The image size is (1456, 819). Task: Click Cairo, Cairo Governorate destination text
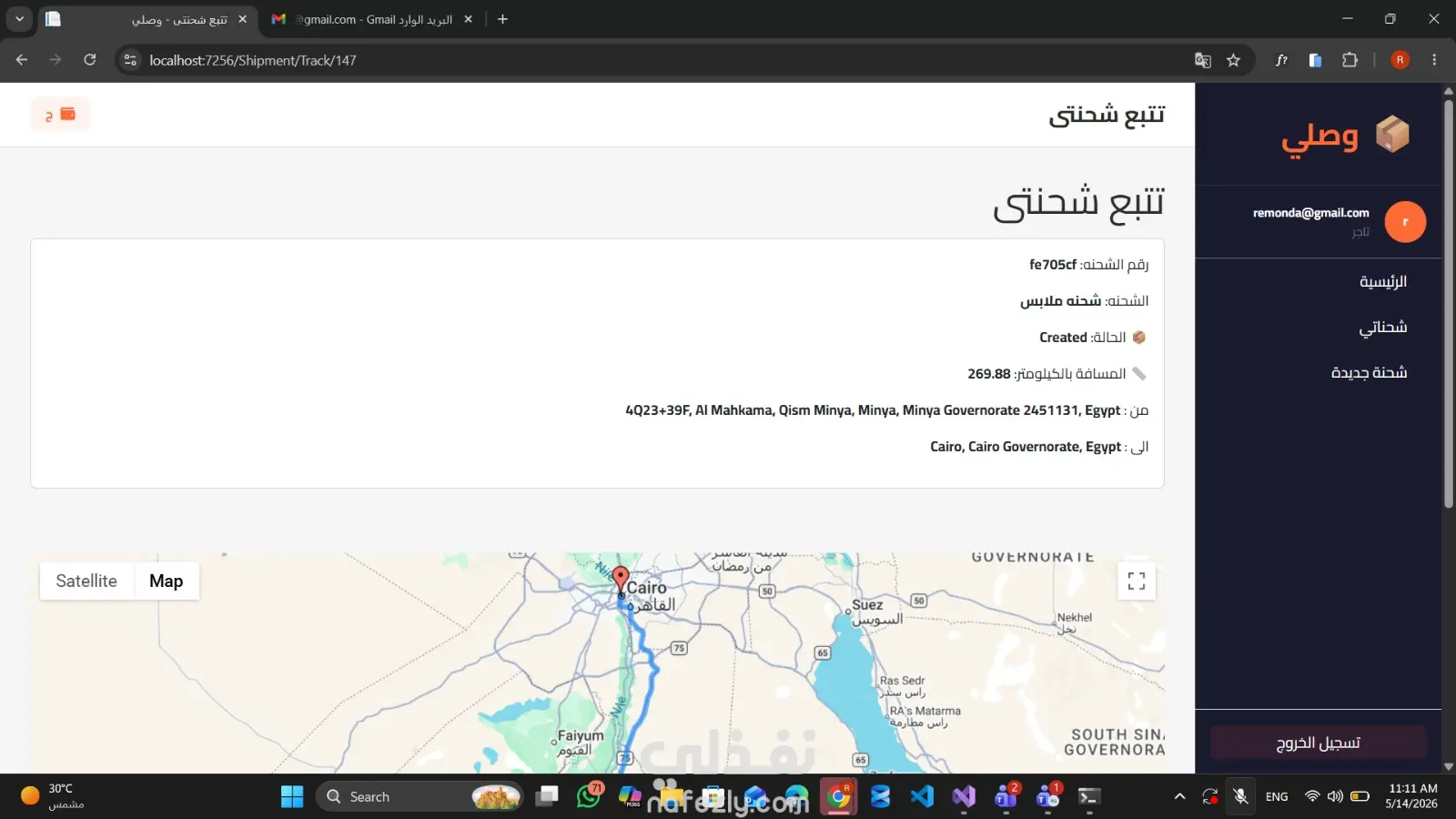click(1026, 447)
